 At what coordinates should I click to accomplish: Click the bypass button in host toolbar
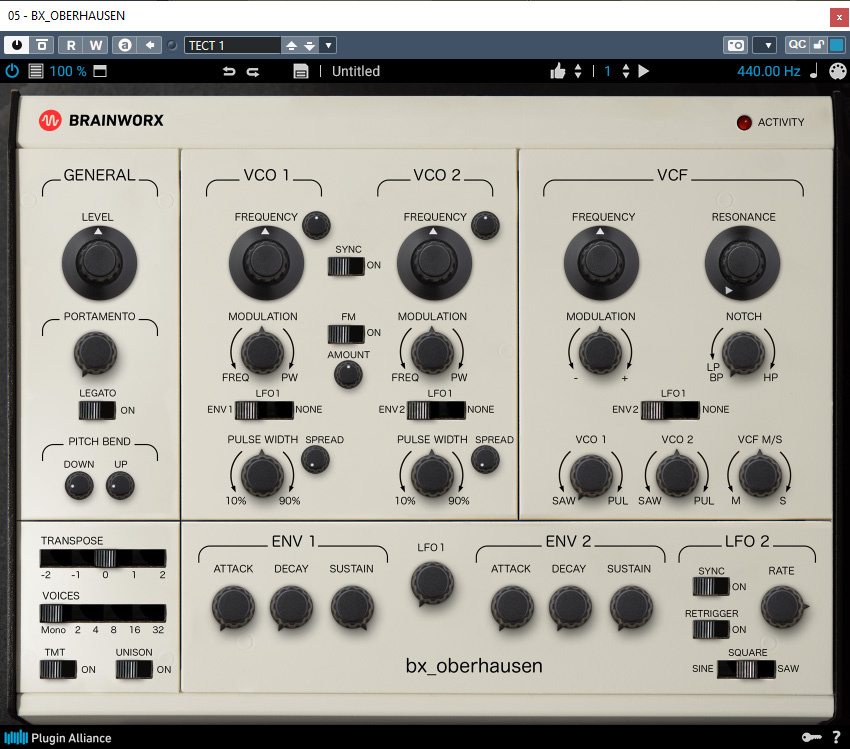click(x=42, y=45)
